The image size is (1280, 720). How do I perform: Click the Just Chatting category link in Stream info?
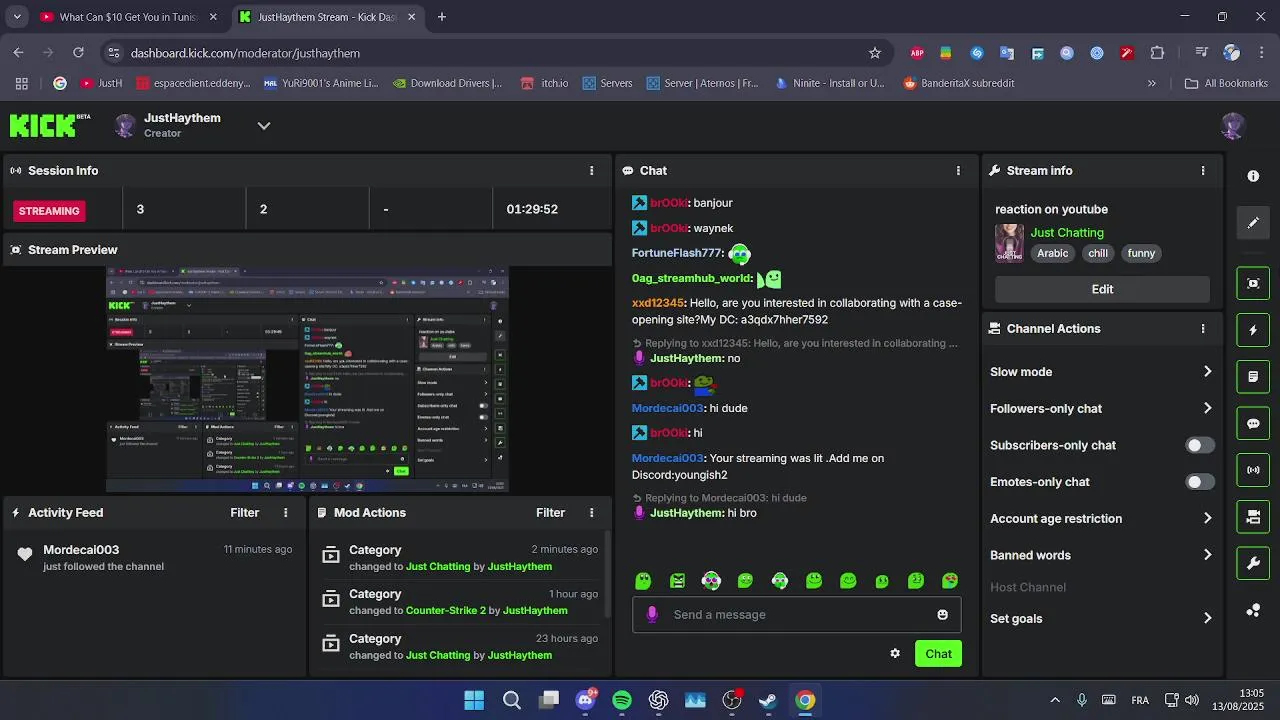tap(1067, 233)
